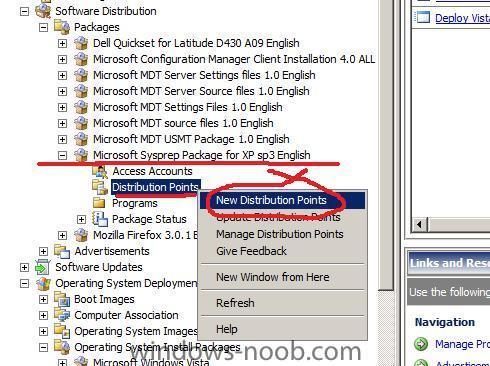Click the Software Updates icon
This screenshot has height=366, width=490.
(43, 267)
